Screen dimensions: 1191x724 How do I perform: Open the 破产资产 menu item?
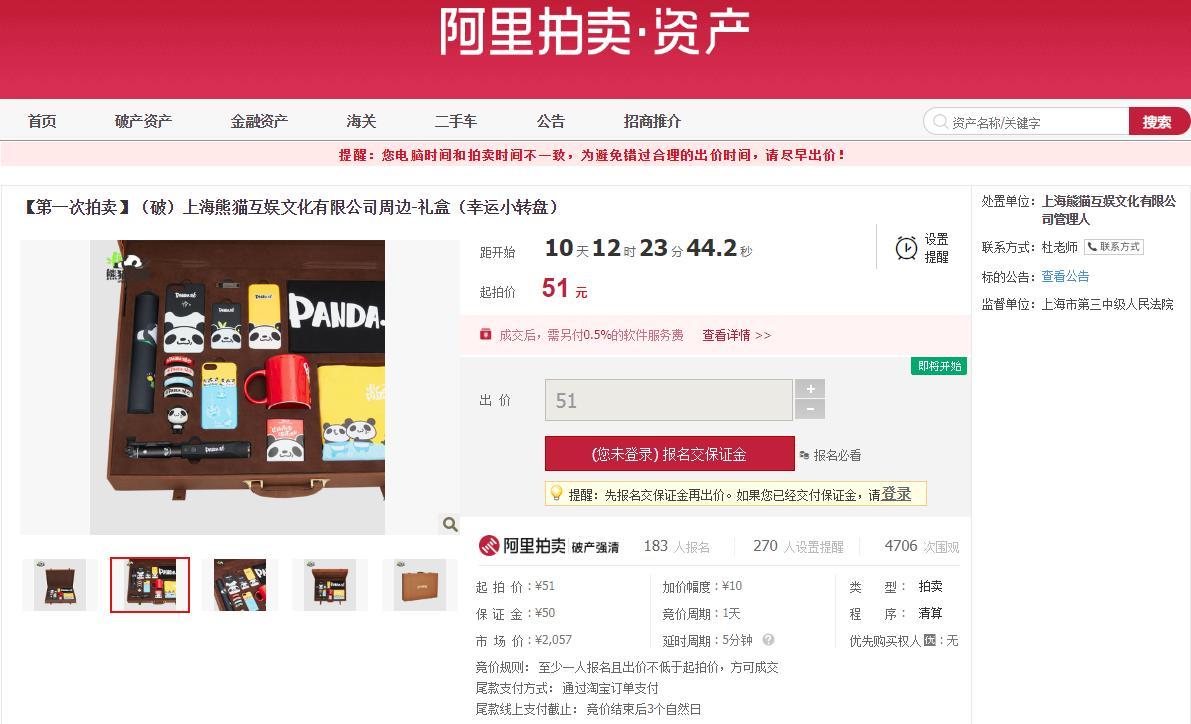(x=144, y=121)
